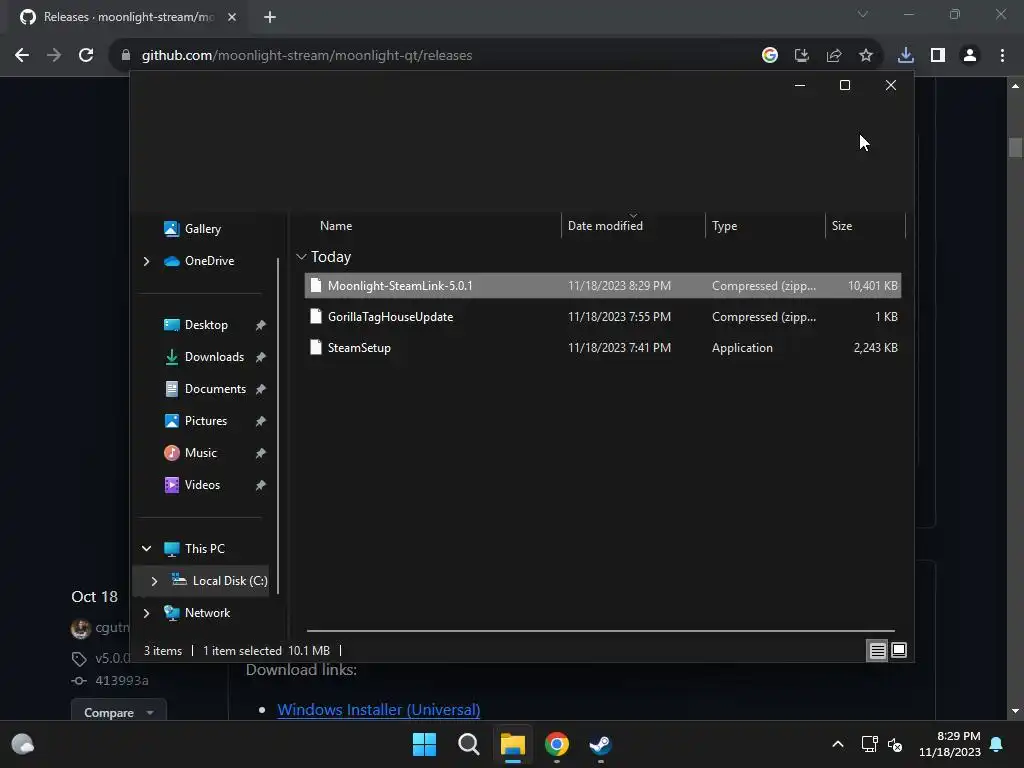The image size is (1024, 768).
Task: Expand the OneDrive tree node
Action: [x=146, y=261]
